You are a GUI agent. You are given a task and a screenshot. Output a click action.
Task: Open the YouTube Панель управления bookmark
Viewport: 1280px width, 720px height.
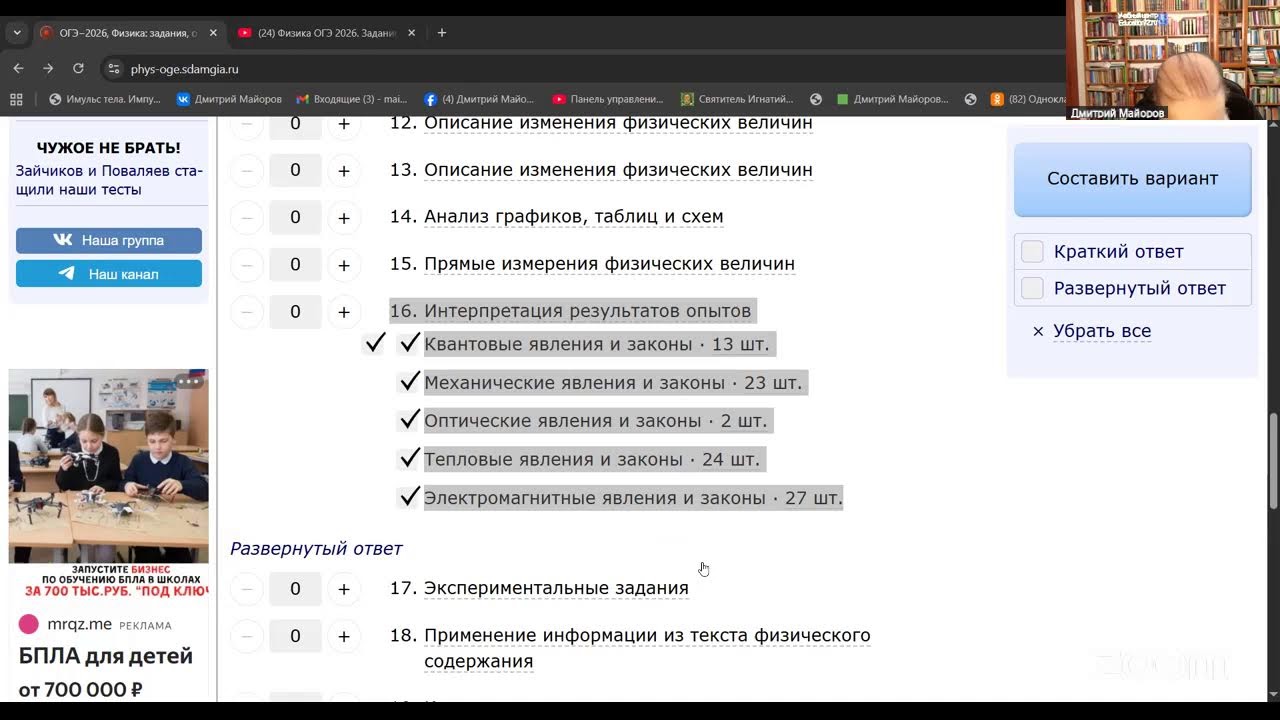coord(608,99)
